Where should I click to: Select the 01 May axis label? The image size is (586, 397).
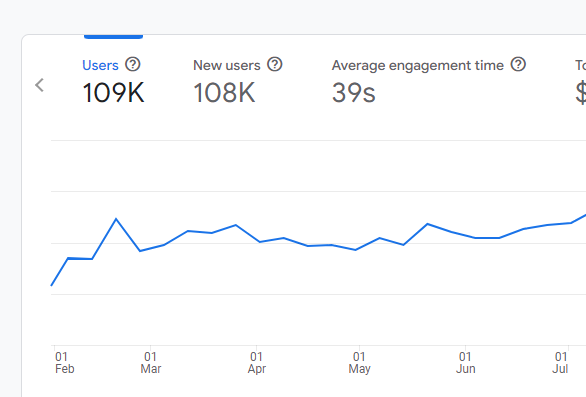(359, 363)
